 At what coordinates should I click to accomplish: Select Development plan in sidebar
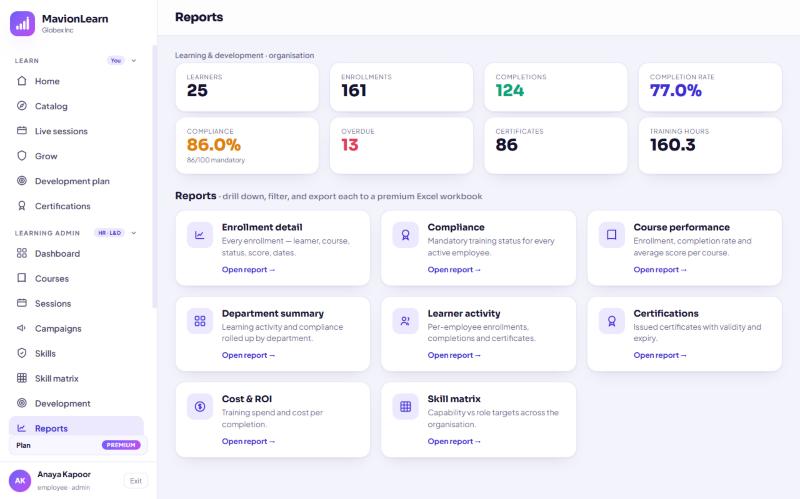77,181
